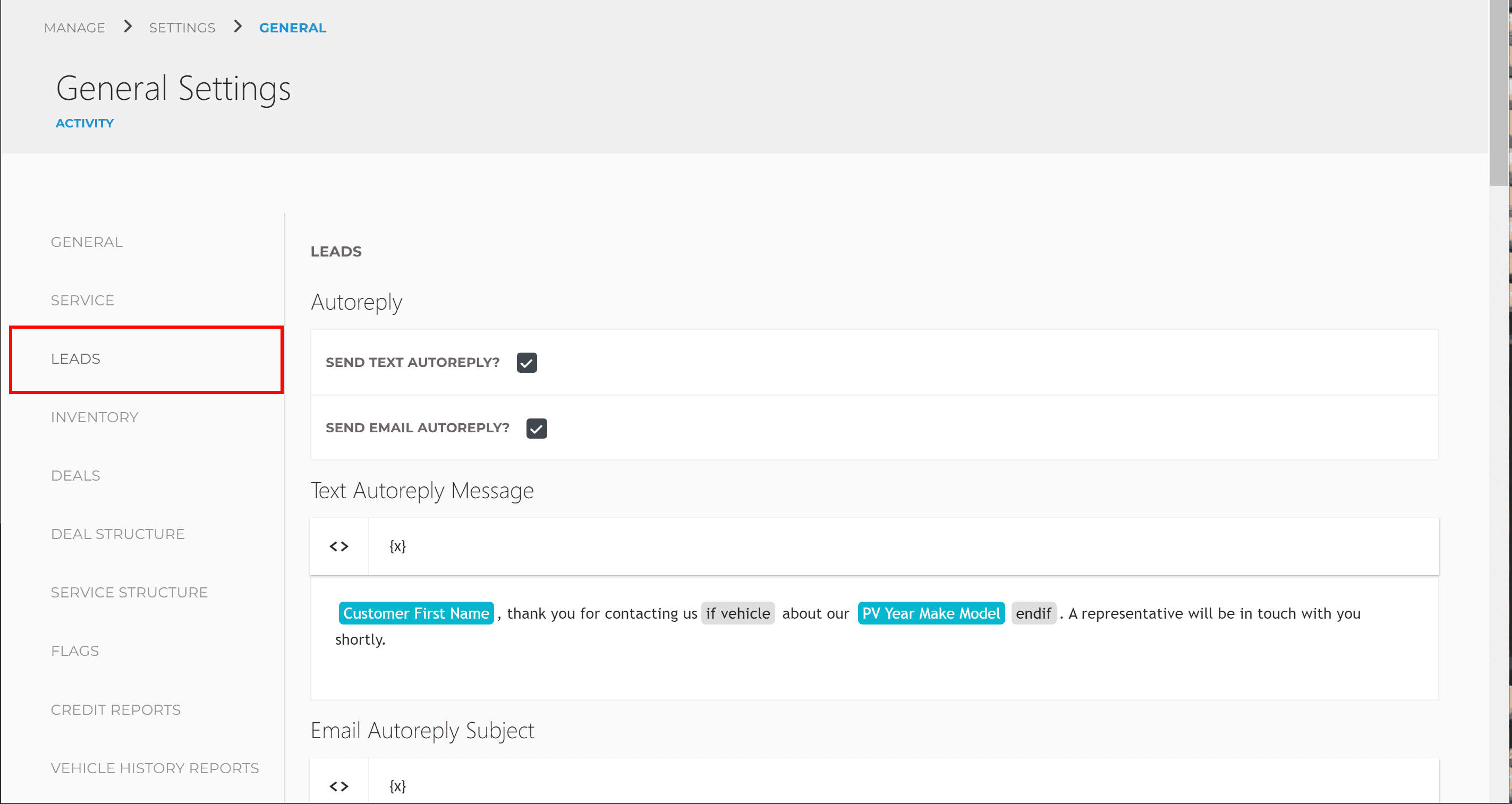Uncheck Send Text Autoreply checkbox
This screenshot has height=804, width=1512.
coord(526,363)
